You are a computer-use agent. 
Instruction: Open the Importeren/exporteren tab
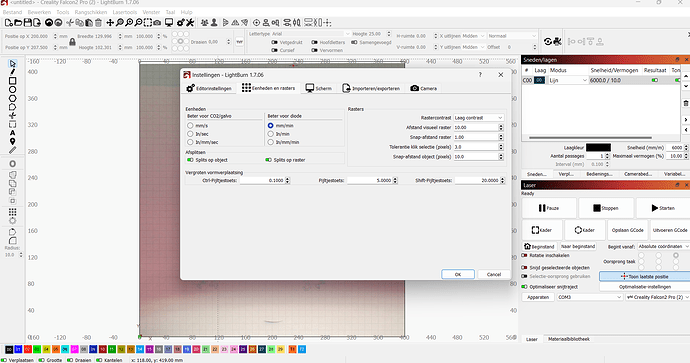371,88
